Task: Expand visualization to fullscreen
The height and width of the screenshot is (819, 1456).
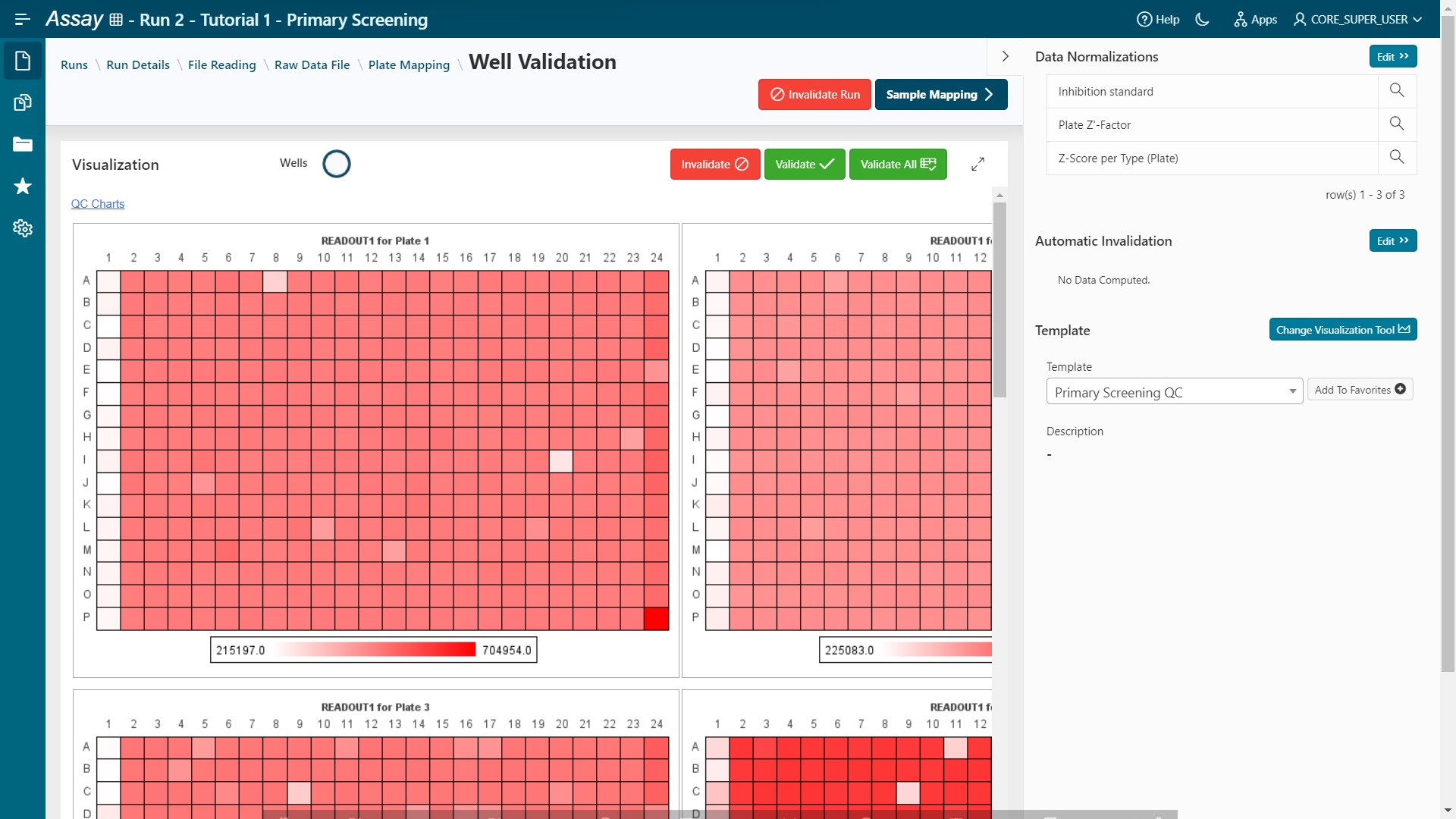Action: 978,164
